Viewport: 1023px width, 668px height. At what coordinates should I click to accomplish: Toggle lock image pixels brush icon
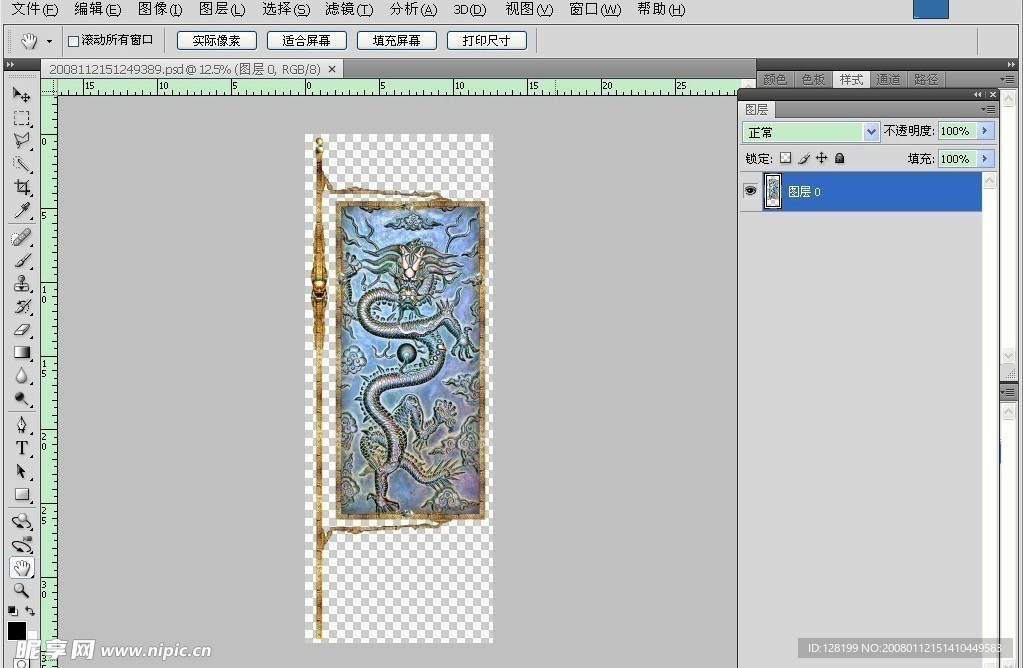(804, 158)
